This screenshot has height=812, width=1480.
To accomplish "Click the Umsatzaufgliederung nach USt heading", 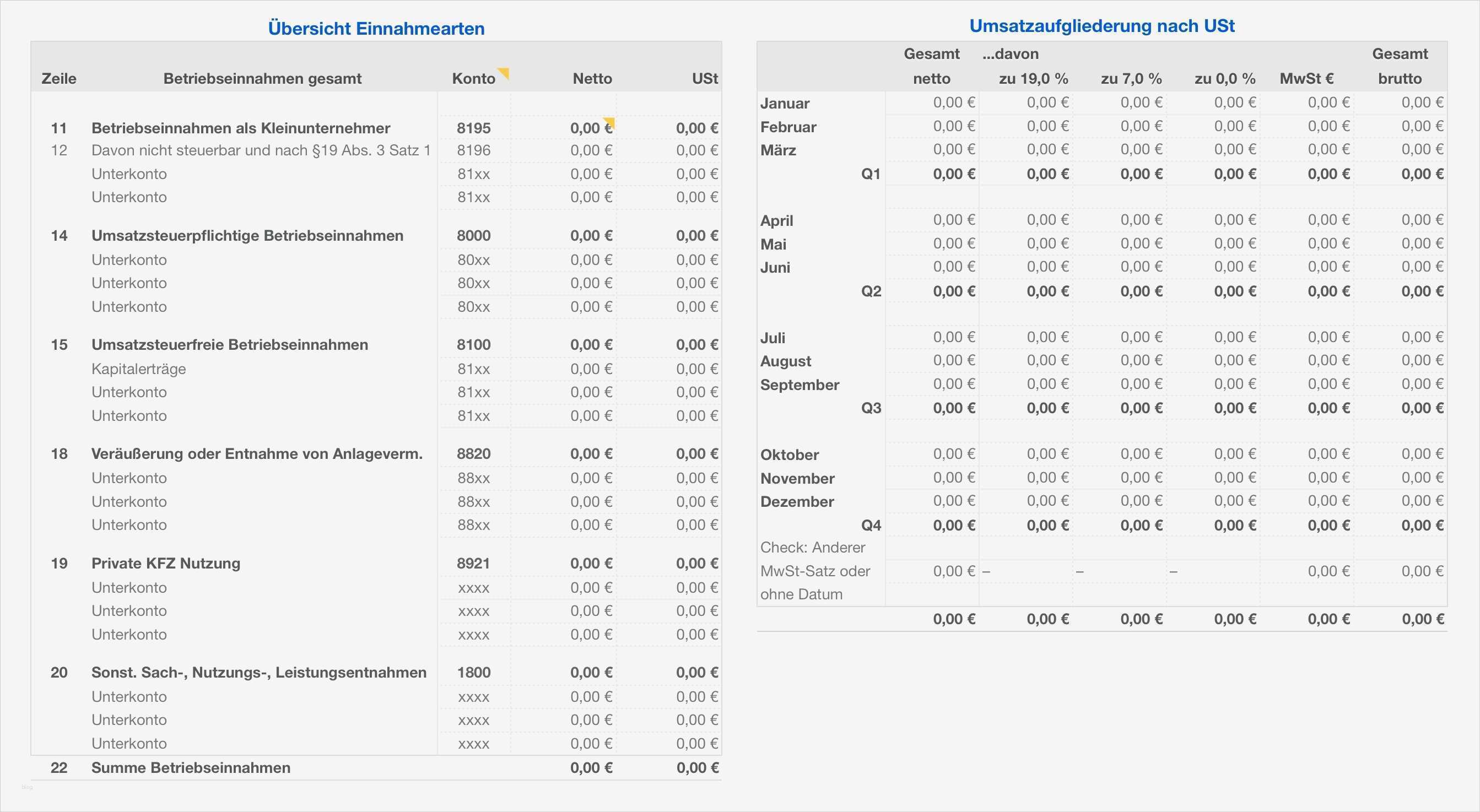I will point(1101,26).
